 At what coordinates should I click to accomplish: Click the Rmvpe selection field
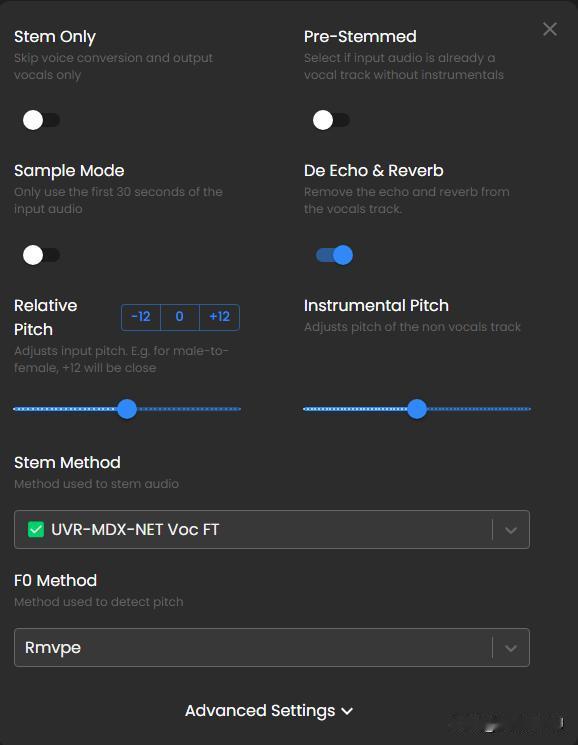[272, 648]
